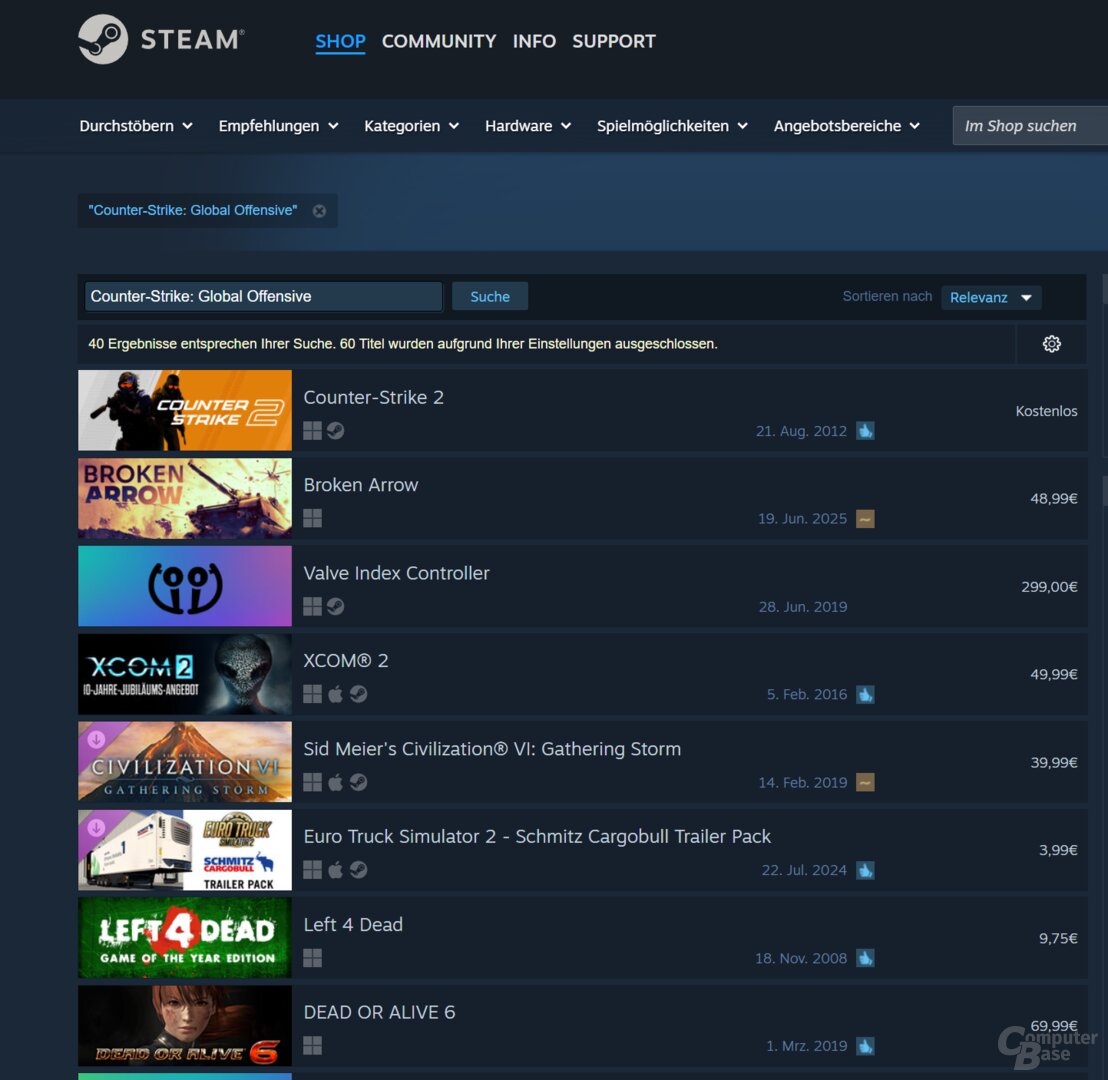Viewport: 1108px width, 1080px height.
Task: Click the Civilization VI Gathering Storm thumbnail
Action: pos(184,761)
